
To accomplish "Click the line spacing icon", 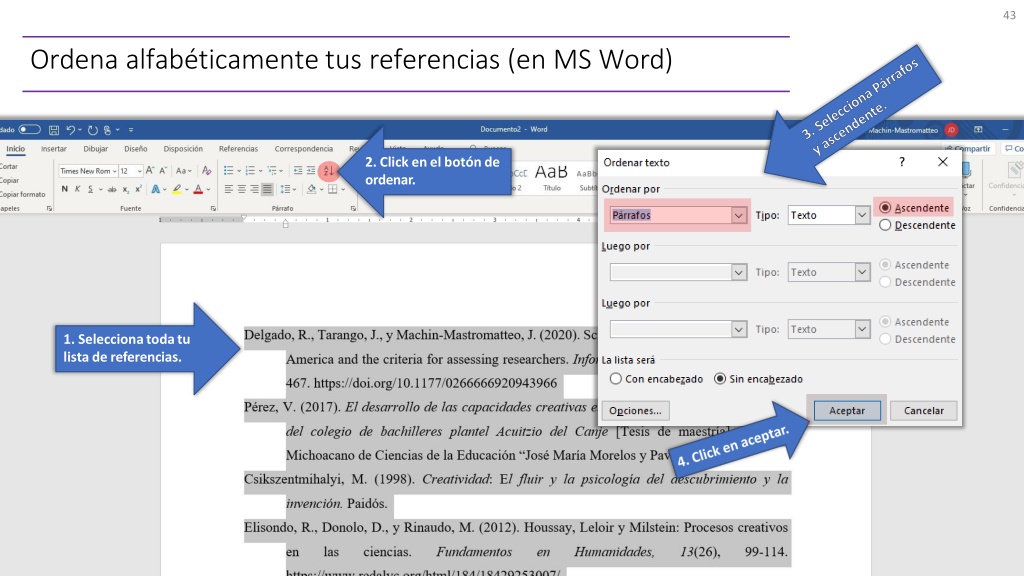I will 285,189.
